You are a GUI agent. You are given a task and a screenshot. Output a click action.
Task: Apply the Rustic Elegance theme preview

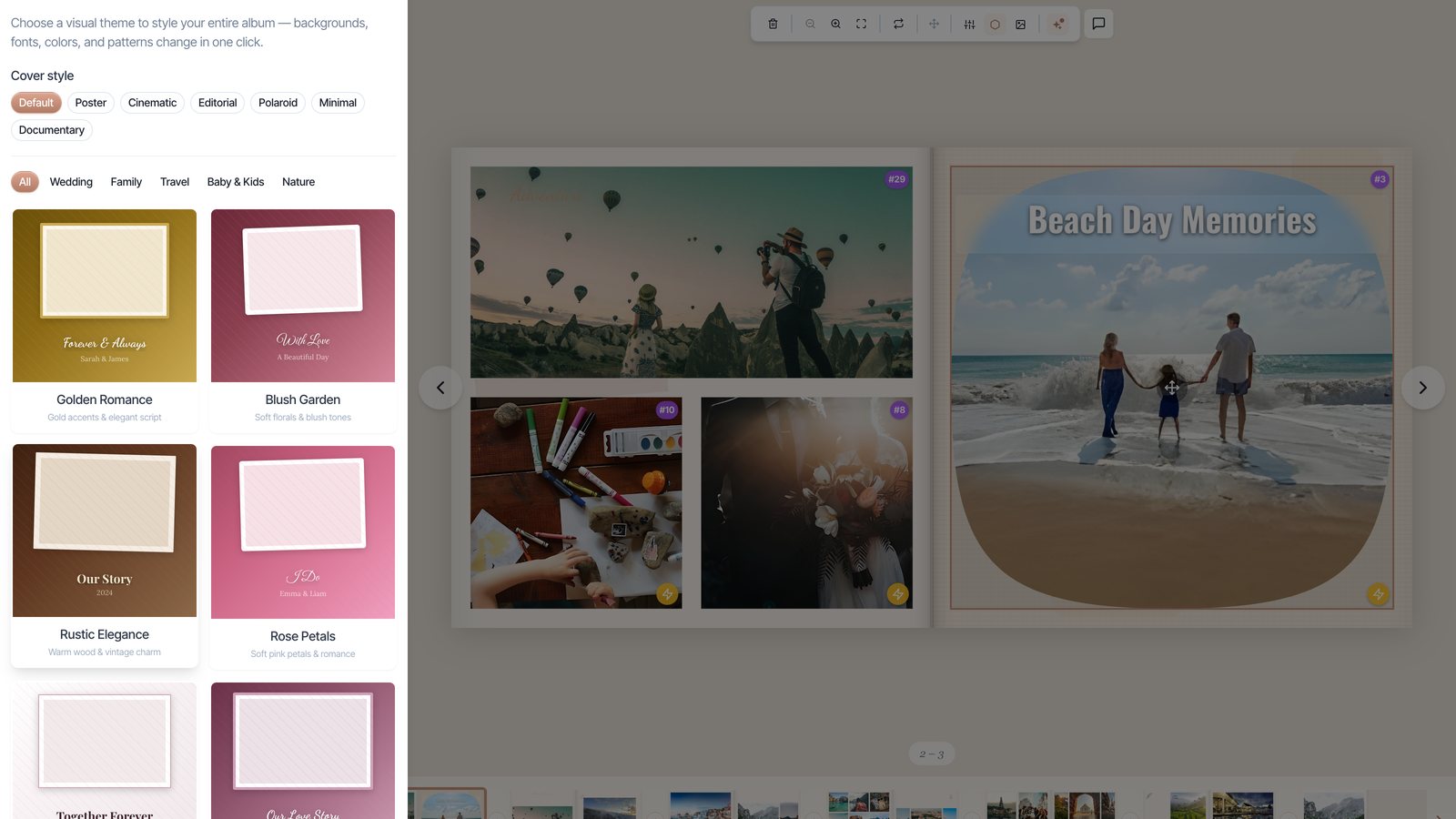[105, 531]
